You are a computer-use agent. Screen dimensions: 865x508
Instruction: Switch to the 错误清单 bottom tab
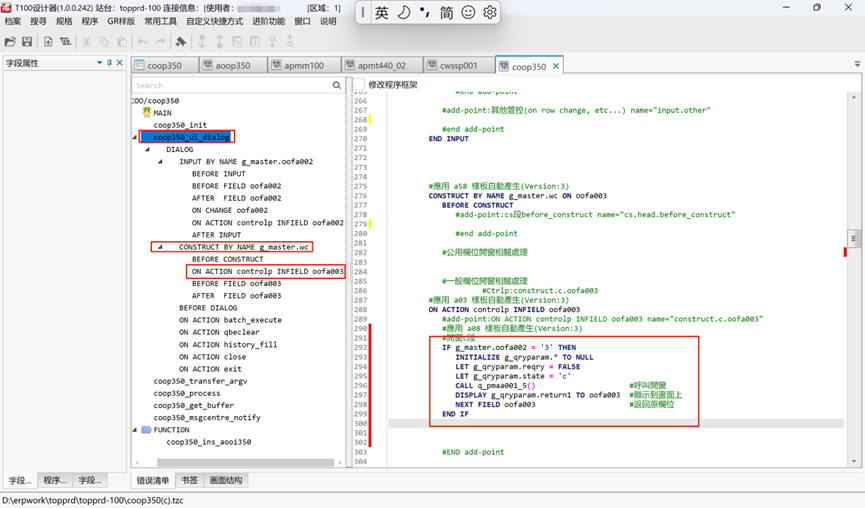(153, 480)
